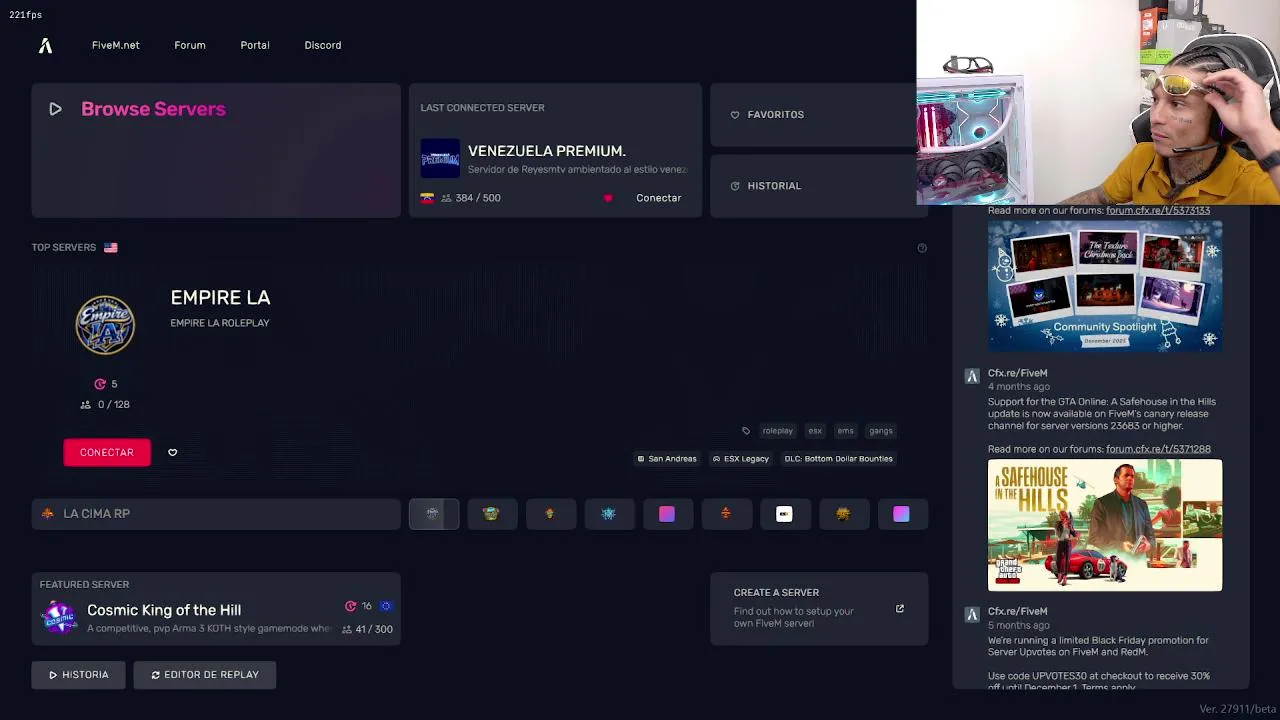Select the gradient tile after the snowflake tile
The height and width of the screenshot is (720, 1280).
pos(667,514)
